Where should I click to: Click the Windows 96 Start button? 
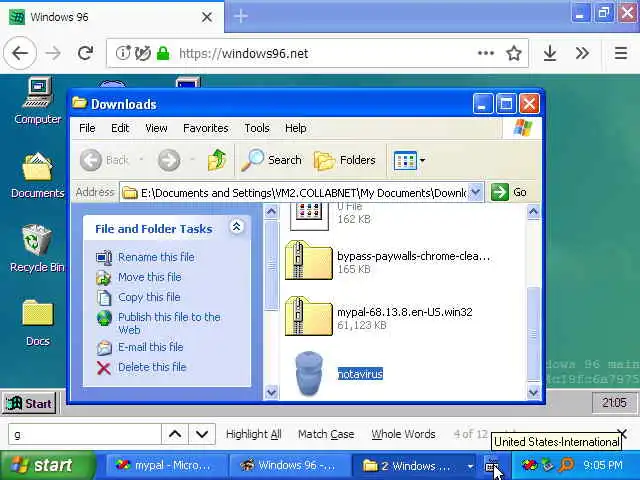29,403
